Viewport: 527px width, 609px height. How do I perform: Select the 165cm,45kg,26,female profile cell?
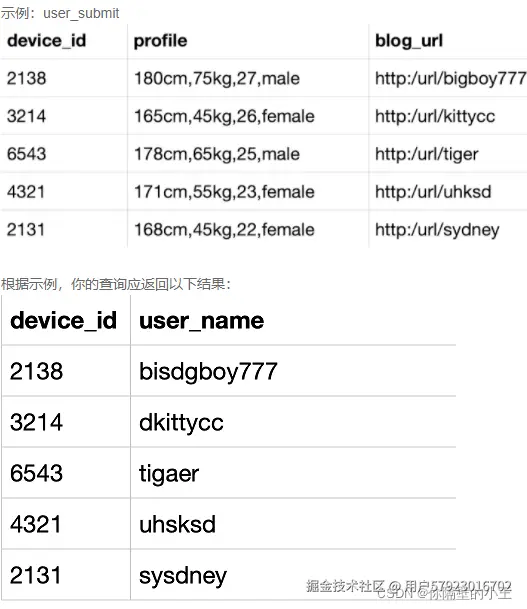point(224,116)
